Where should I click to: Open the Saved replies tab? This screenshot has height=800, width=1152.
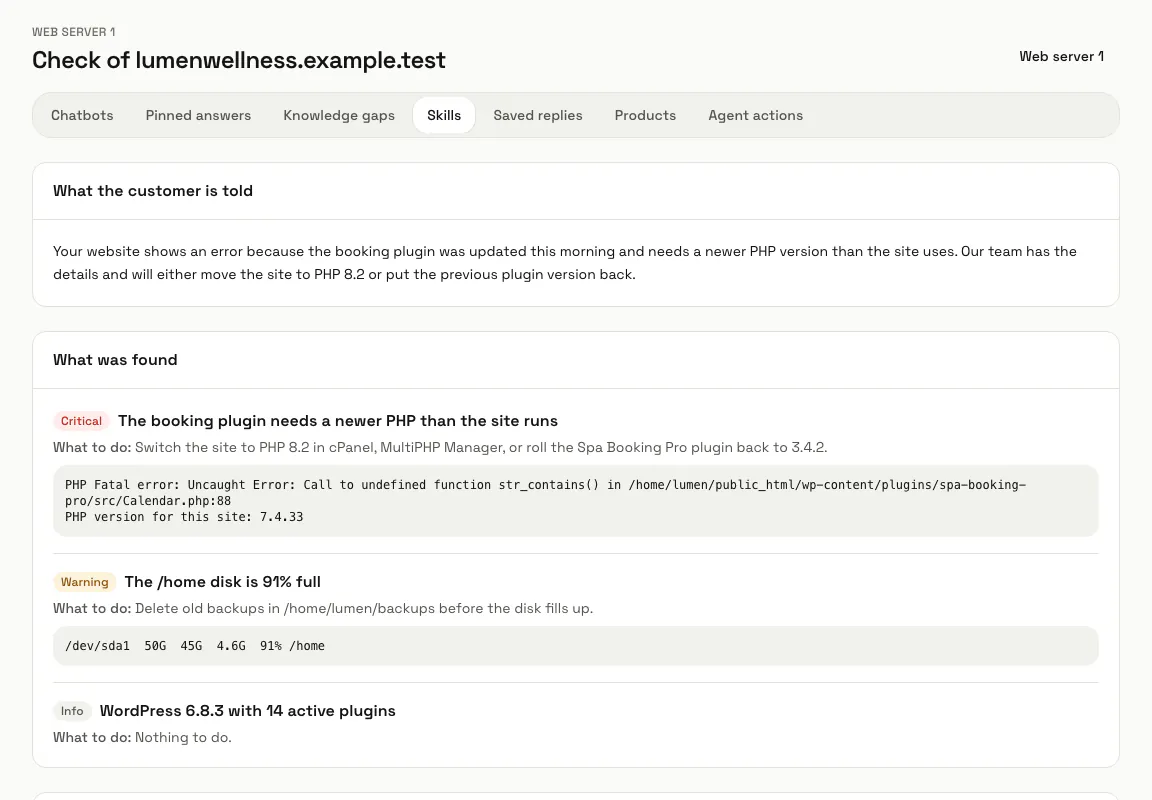[x=538, y=115]
